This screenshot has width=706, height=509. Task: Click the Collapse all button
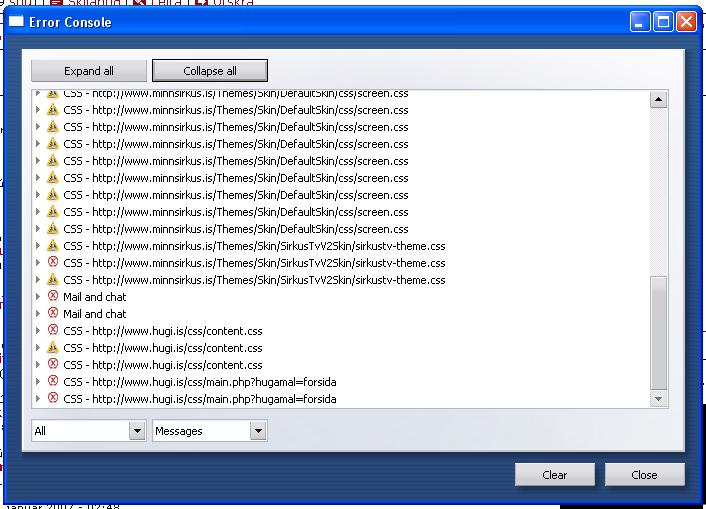(x=210, y=71)
